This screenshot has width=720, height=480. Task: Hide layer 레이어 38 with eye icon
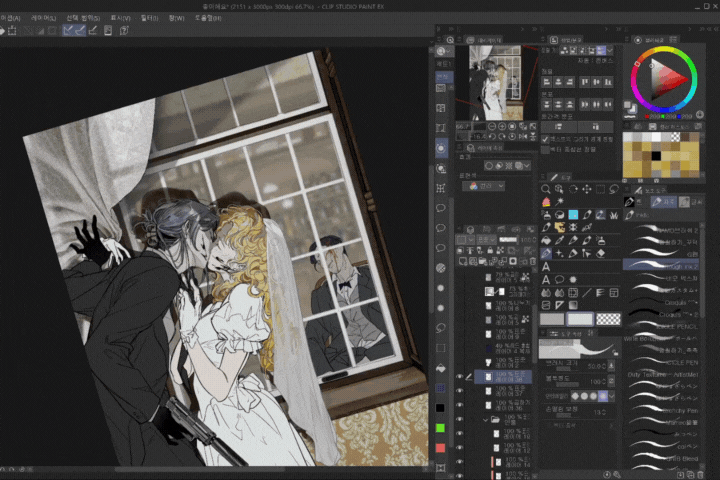[459, 377]
